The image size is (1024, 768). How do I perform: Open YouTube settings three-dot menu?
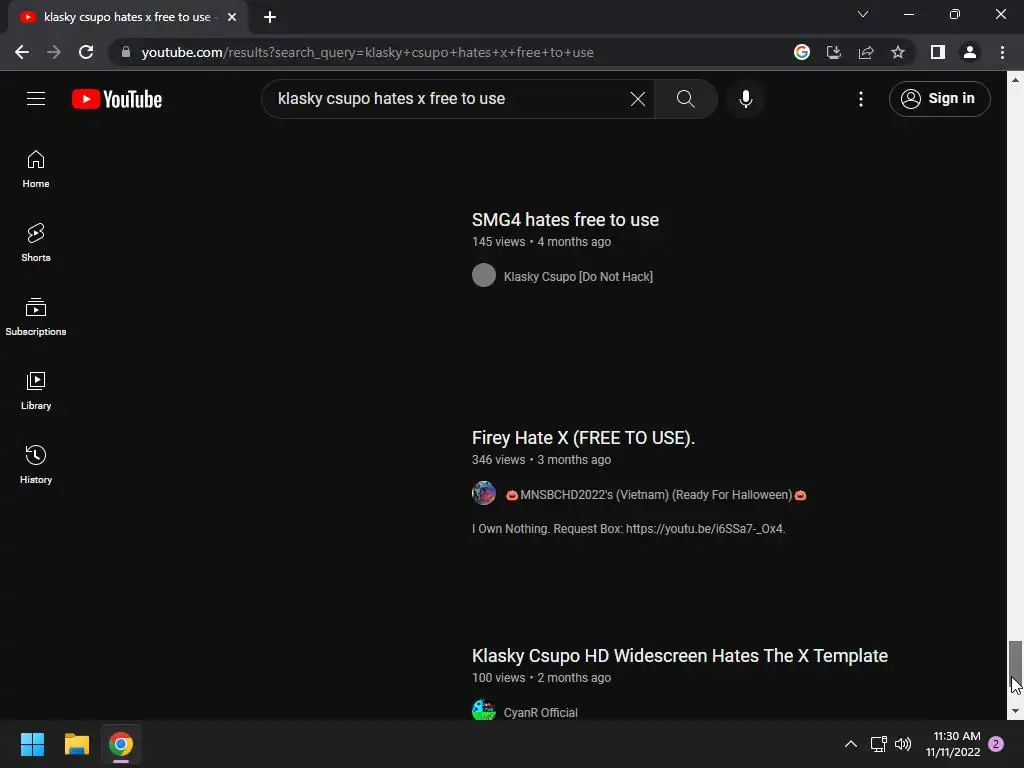tap(861, 99)
